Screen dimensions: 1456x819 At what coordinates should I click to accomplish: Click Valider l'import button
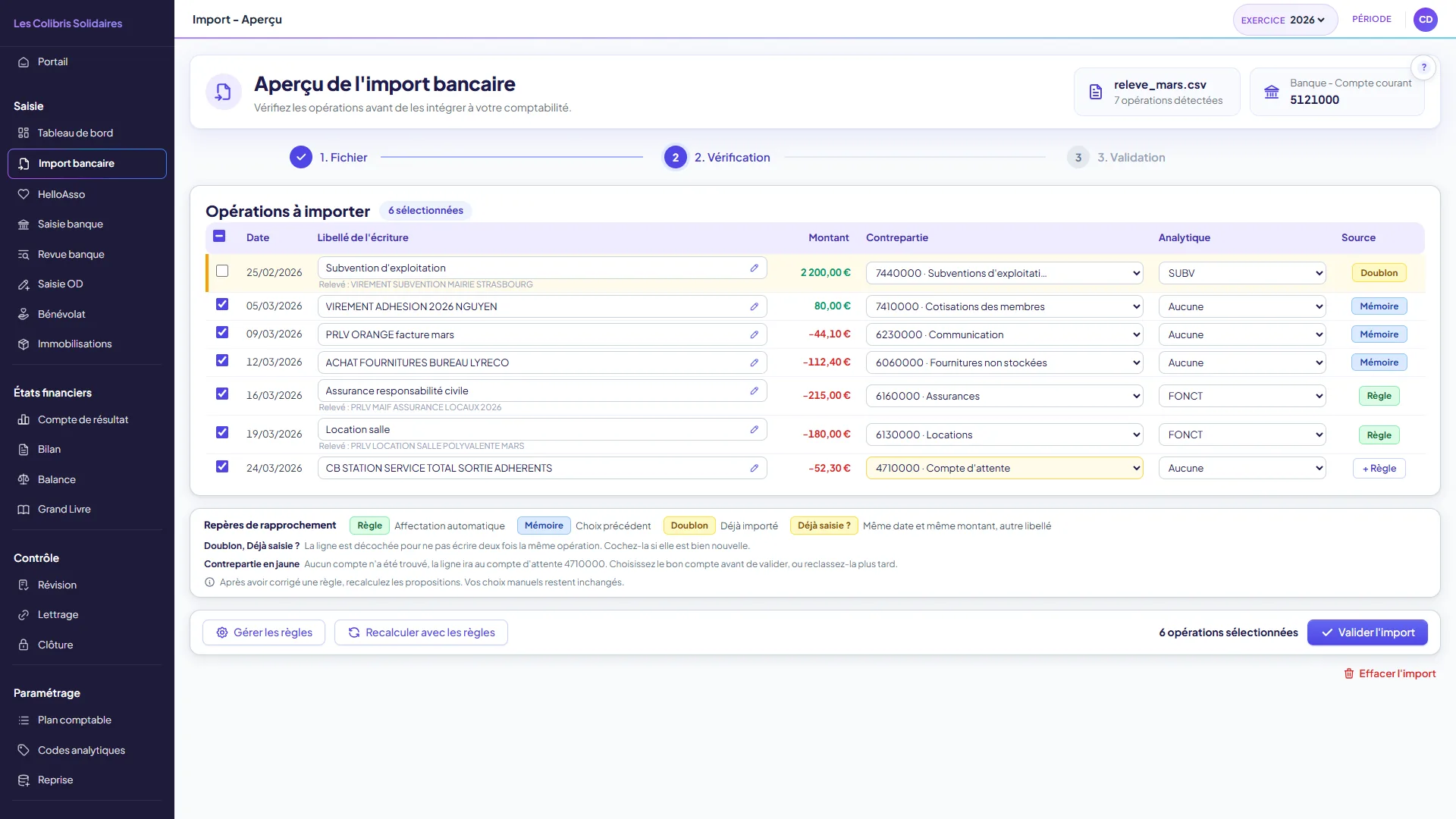click(1367, 632)
